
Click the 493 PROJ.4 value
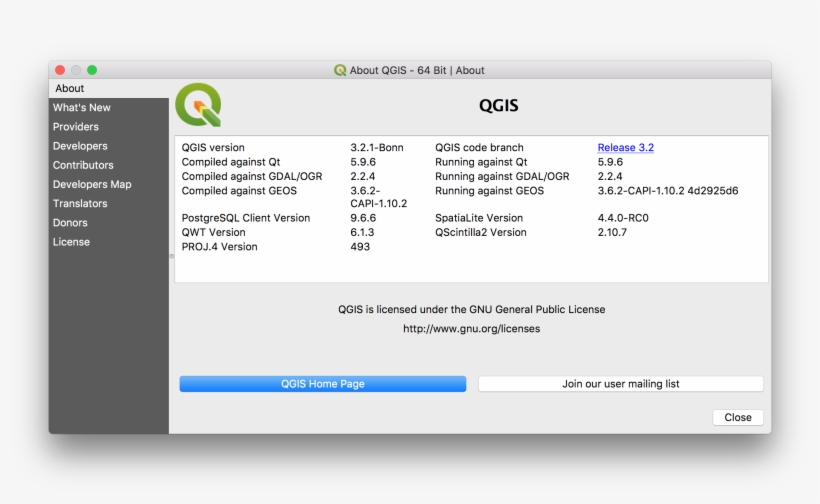[x=360, y=247]
